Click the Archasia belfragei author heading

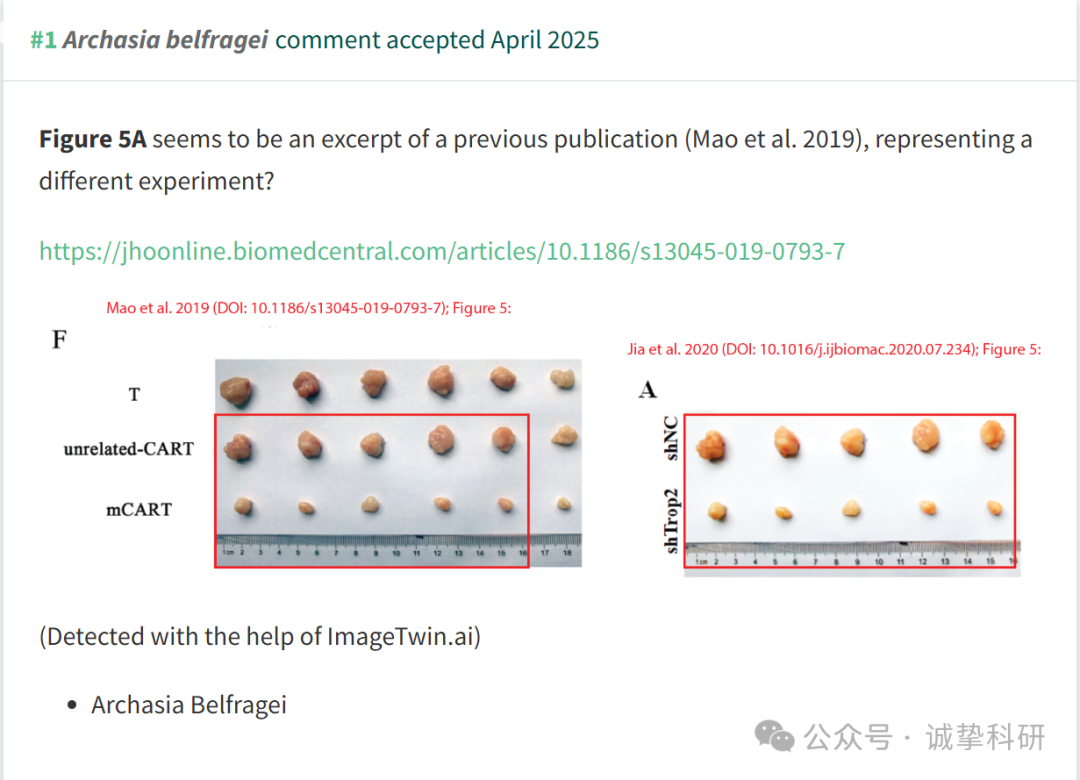coord(165,40)
